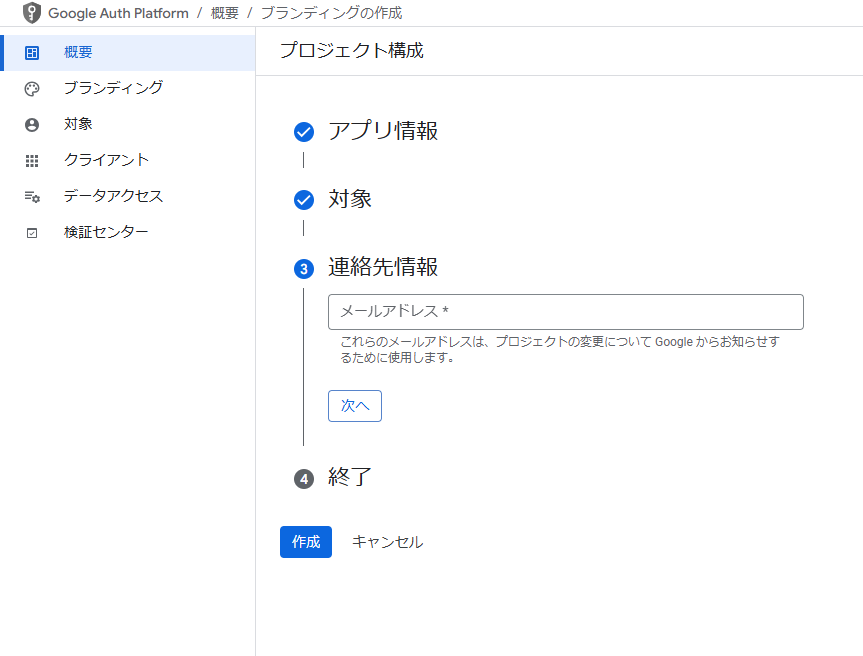This screenshot has height=656, width=863.
Task: Focus the メールアドレス input field
Action: (565, 312)
